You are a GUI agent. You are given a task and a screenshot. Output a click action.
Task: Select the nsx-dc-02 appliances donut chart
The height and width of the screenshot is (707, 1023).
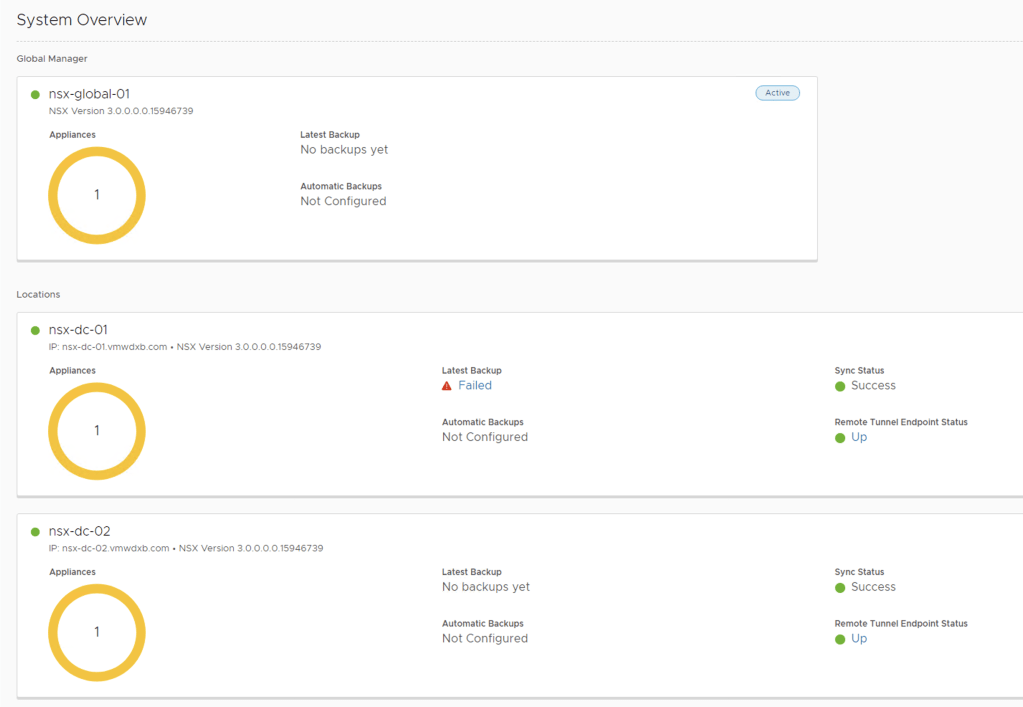(97, 632)
